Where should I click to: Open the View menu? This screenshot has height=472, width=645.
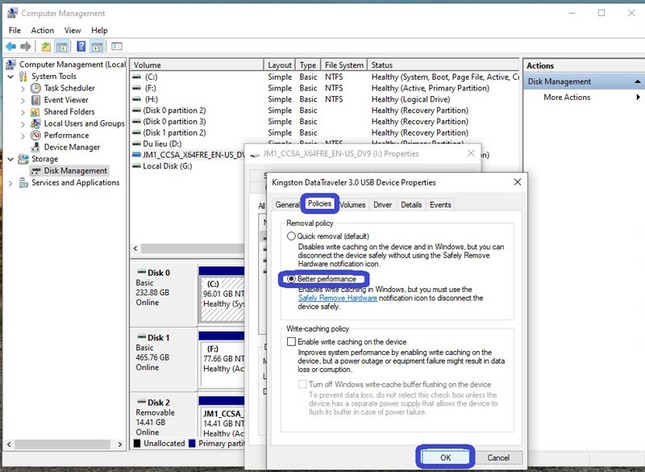[72, 30]
